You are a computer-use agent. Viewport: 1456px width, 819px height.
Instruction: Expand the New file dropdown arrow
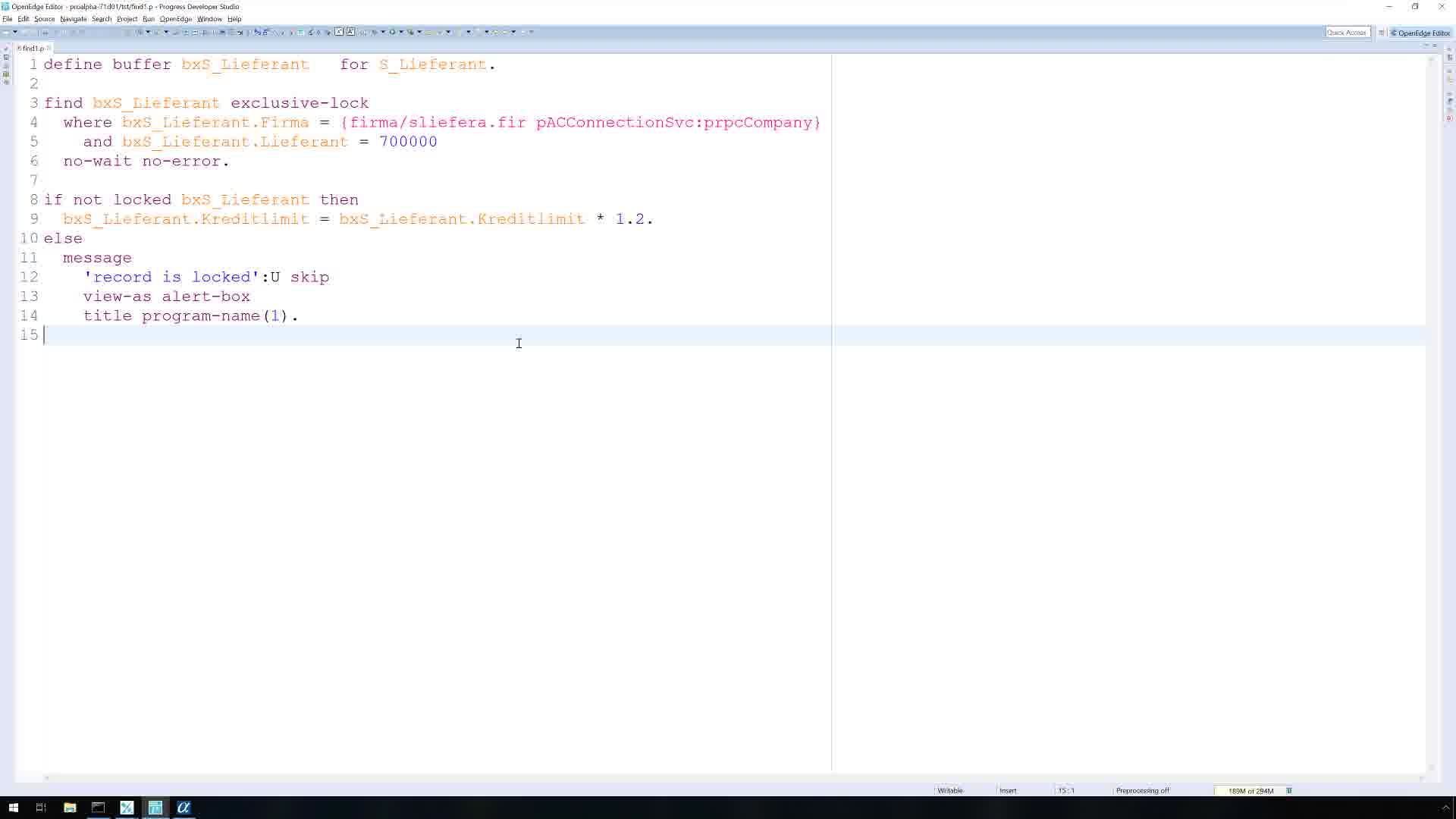(x=14, y=32)
